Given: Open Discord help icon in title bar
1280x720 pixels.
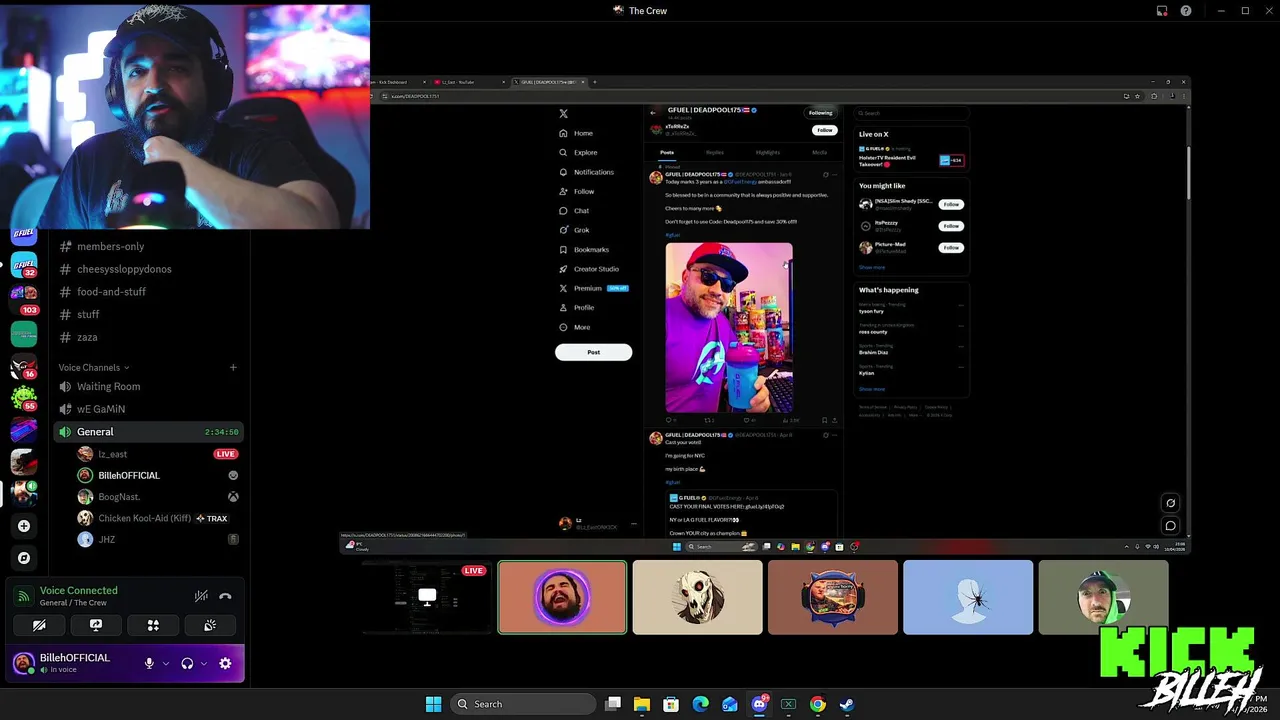Looking at the screenshot, I should pos(1186,11).
